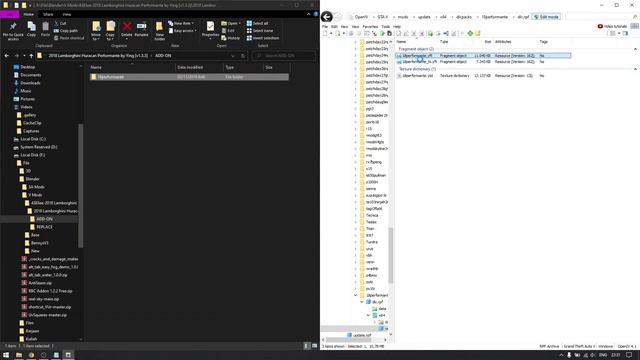
Task: Go back in File Explorer
Action: tap(7, 56)
